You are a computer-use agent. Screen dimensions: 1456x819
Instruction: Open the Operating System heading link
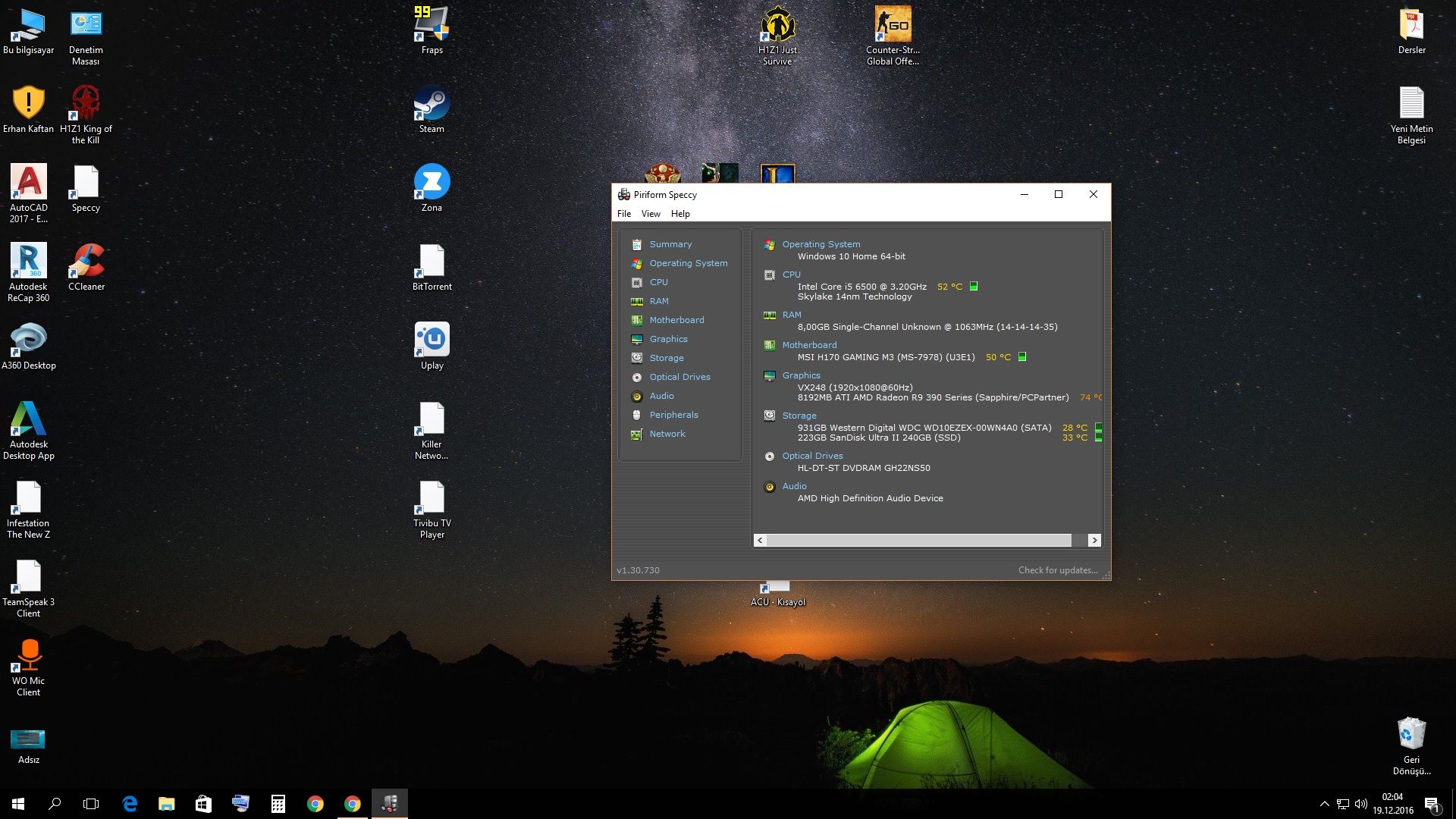click(821, 244)
